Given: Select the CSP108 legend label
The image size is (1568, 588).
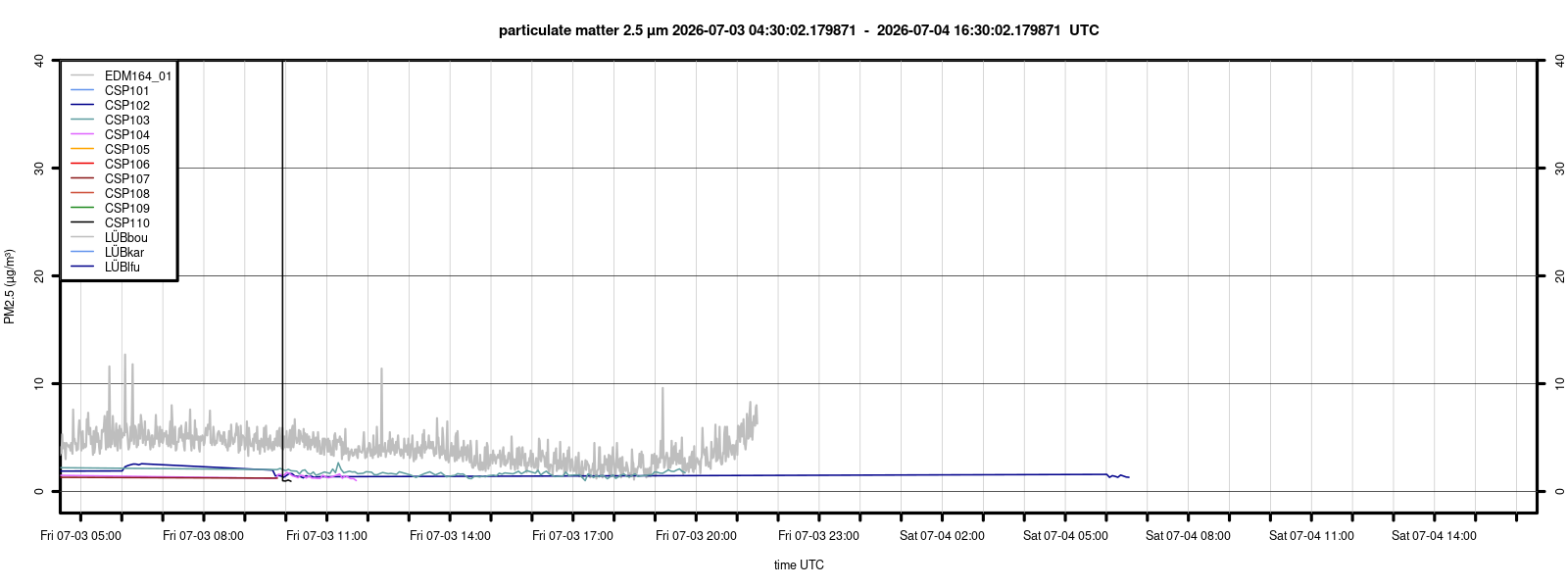Looking at the screenshot, I should click(127, 193).
